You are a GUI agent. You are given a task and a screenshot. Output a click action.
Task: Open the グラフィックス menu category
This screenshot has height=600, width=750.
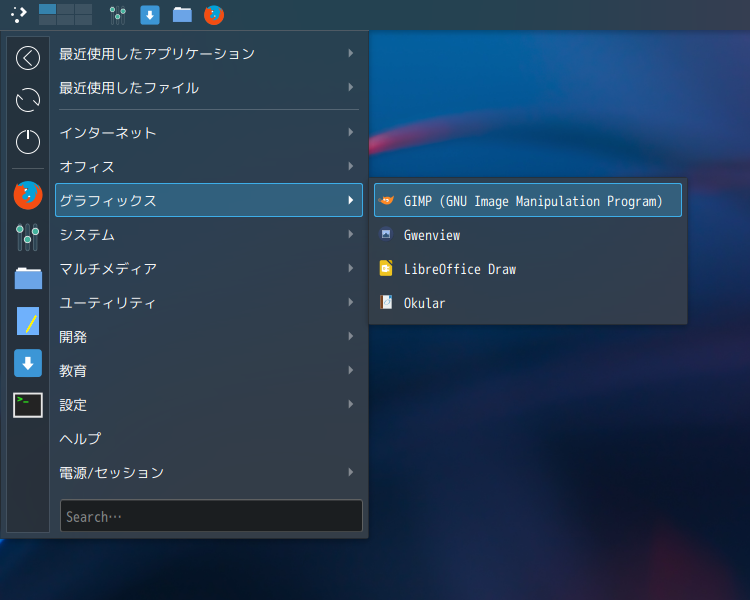click(209, 200)
